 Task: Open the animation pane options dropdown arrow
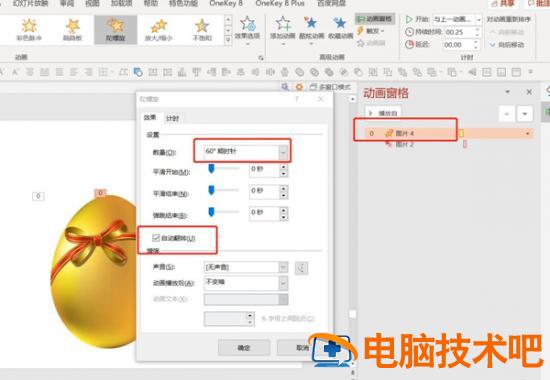tap(507, 92)
